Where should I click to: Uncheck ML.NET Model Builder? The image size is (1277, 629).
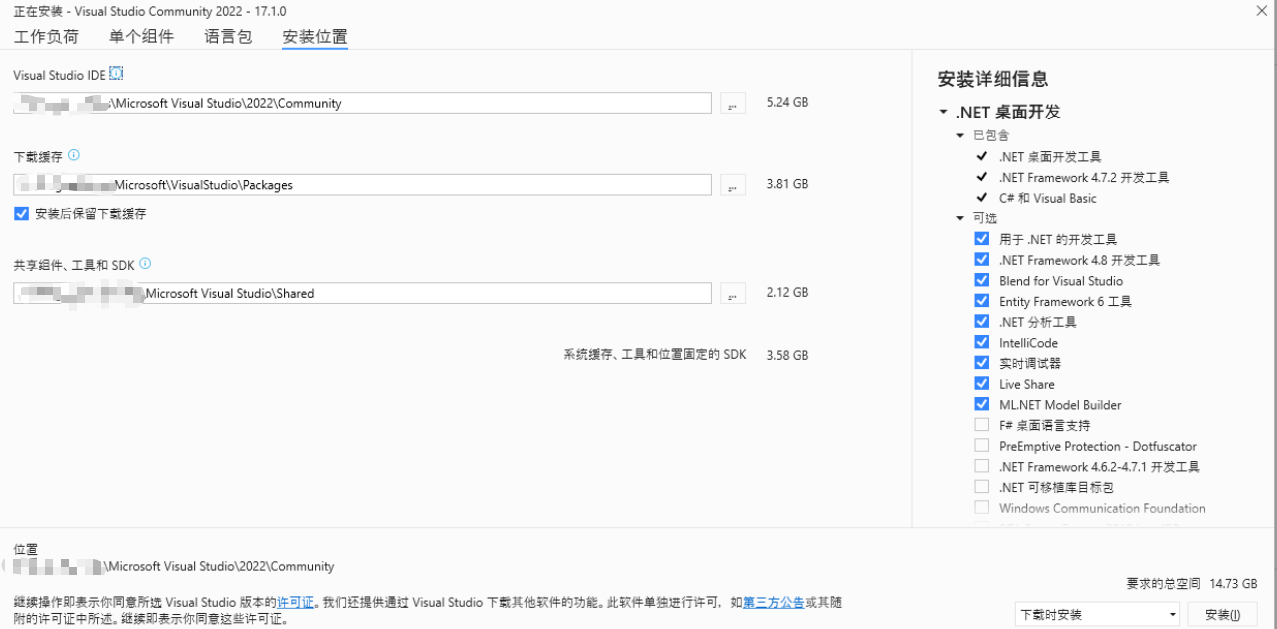point(981,405)
